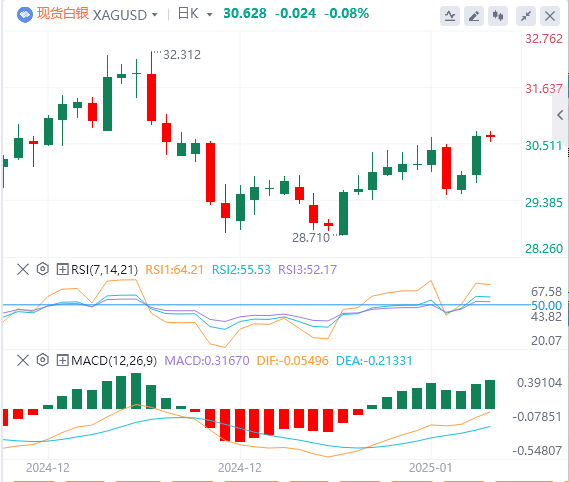Image resolution: width=569 pixels, height=482 pixels.
Task: Select the 日K period label
Action: (x=188, y=14)
